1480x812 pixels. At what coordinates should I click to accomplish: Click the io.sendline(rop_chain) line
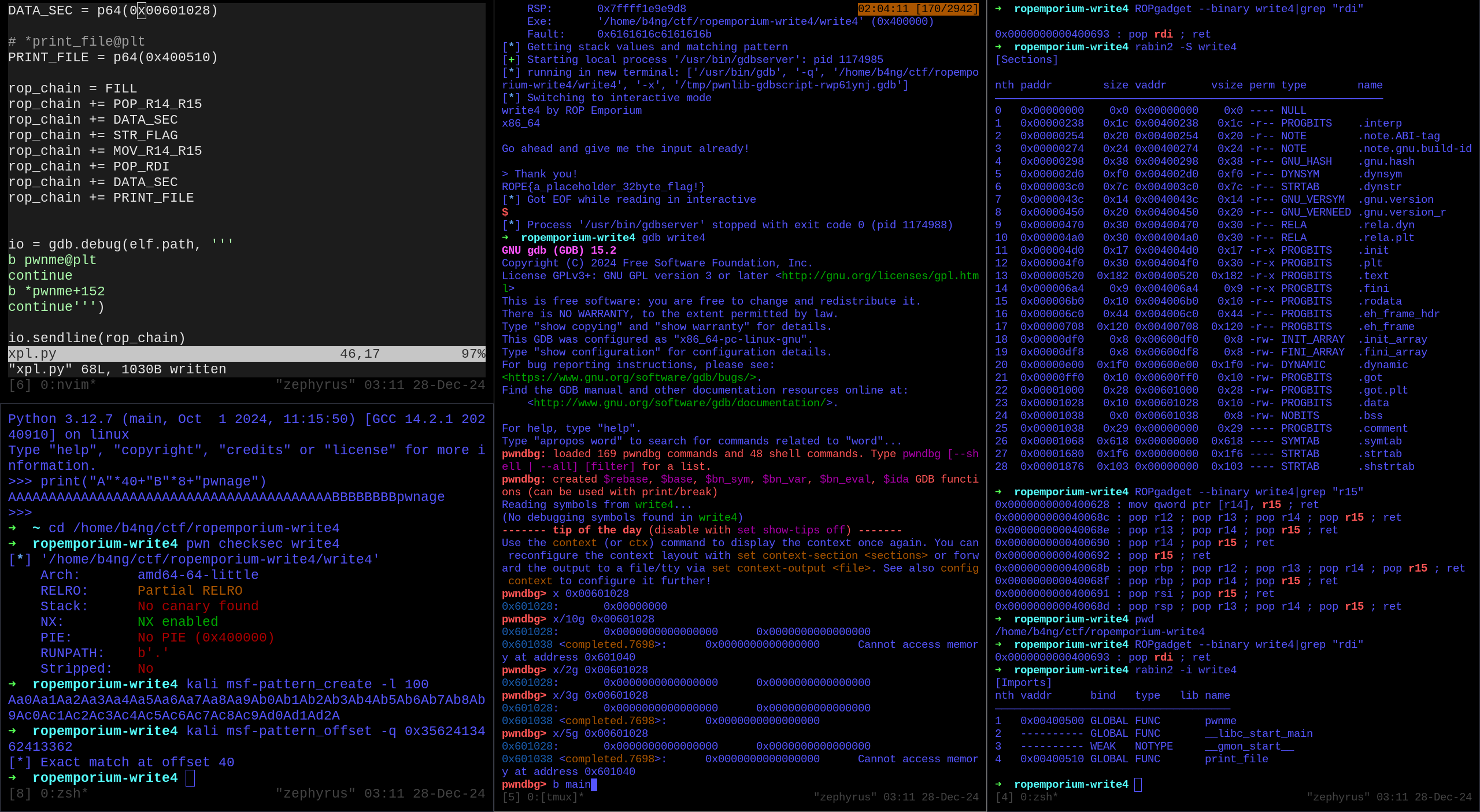coord(97,338)
